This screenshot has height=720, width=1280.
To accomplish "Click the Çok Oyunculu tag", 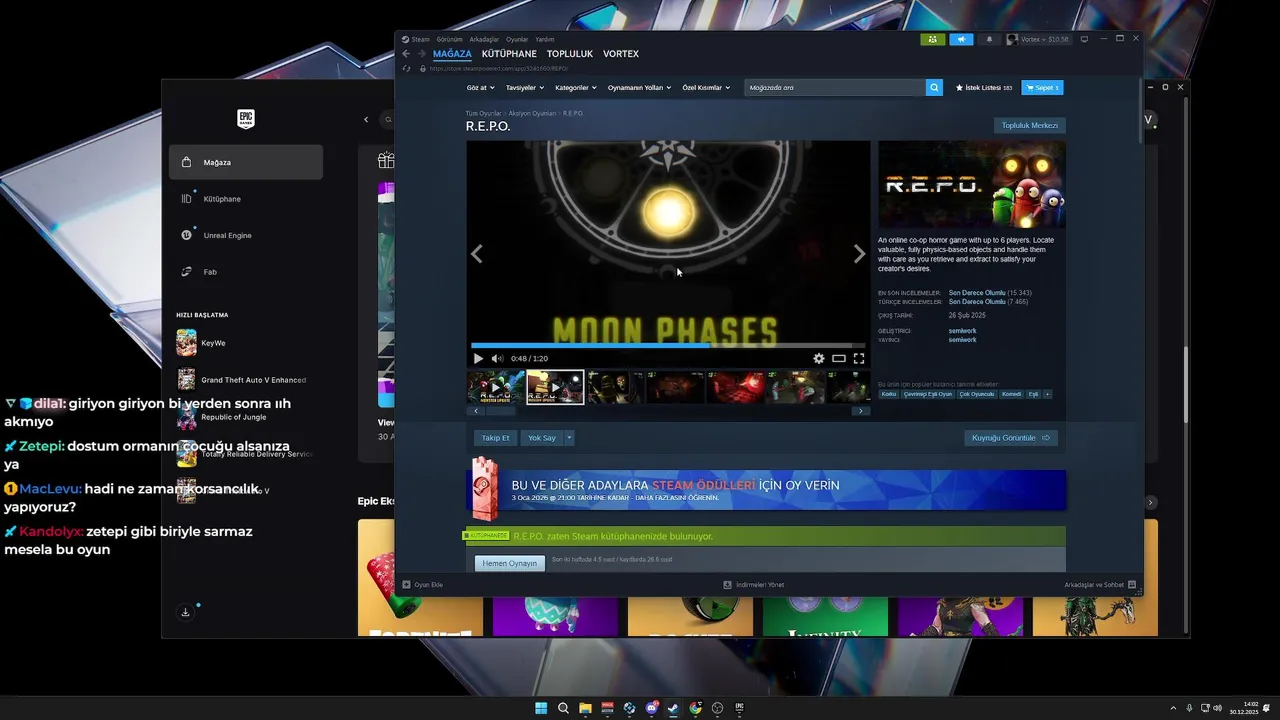I will pyautogui.click(x=977, y=394).
